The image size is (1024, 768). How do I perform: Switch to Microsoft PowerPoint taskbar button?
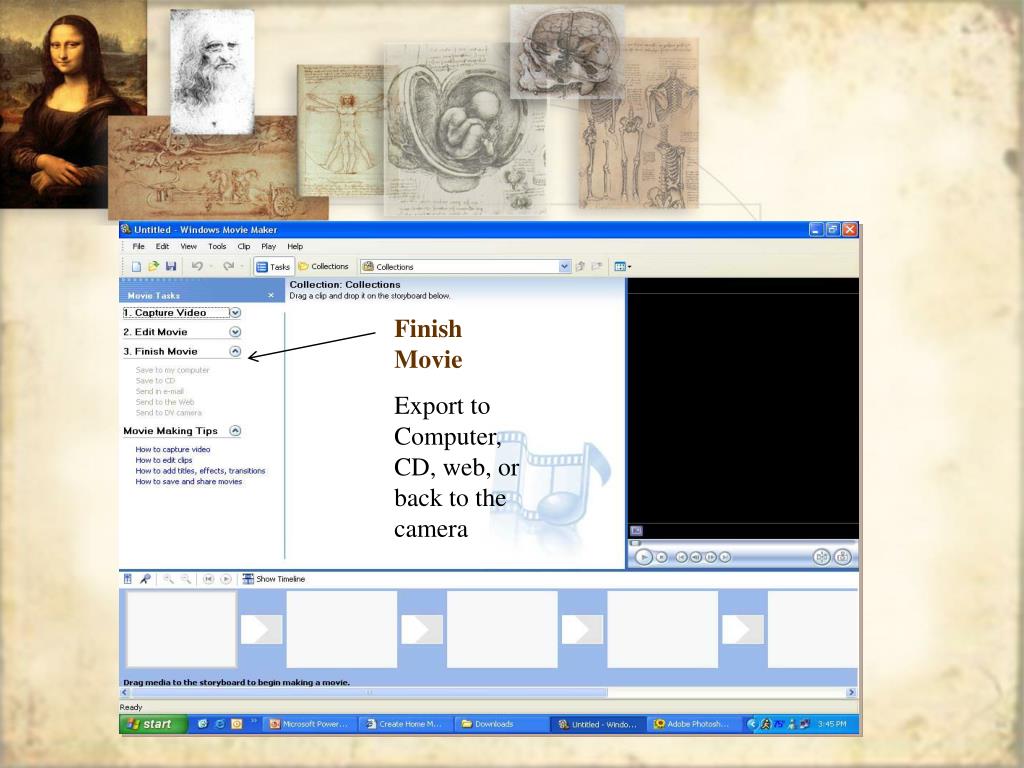point(309,724)
